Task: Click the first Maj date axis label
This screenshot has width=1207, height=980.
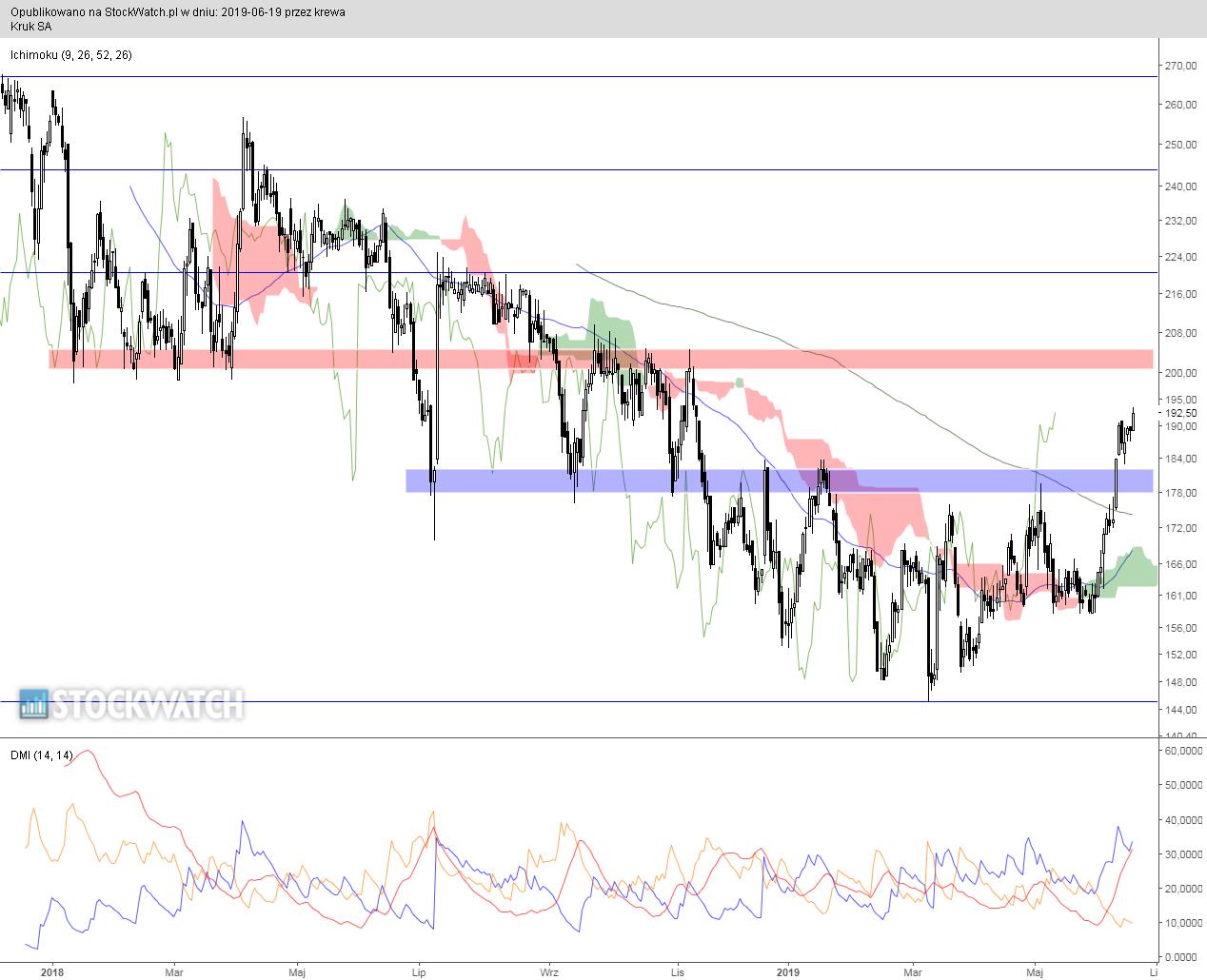Action: 297,971
